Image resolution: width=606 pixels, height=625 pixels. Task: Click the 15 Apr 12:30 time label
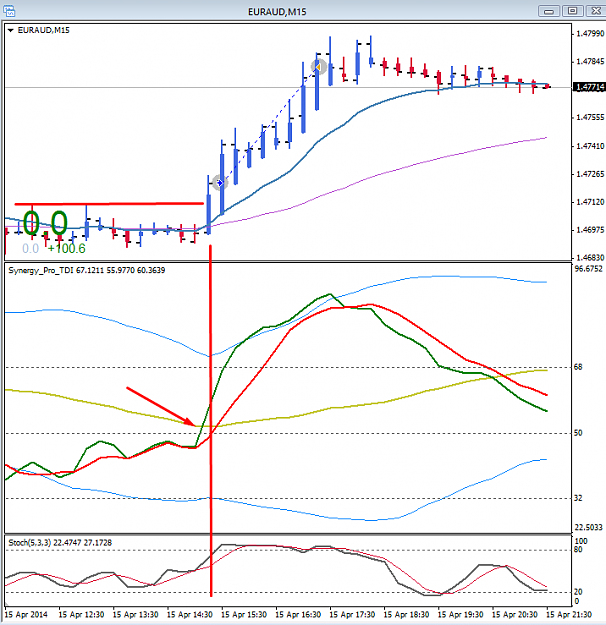pos(81,615)
